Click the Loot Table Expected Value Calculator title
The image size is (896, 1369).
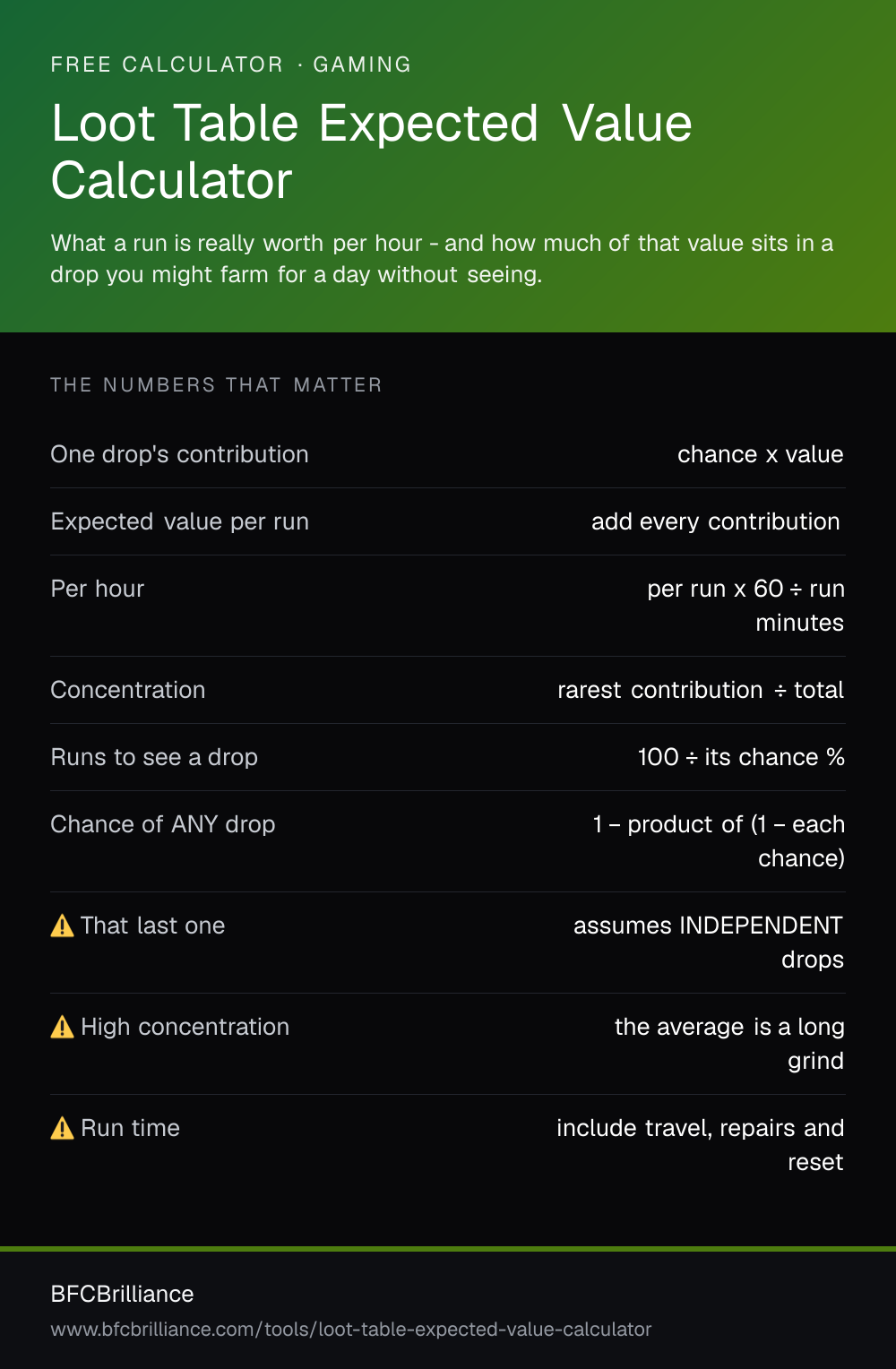[x=372, y=151]
